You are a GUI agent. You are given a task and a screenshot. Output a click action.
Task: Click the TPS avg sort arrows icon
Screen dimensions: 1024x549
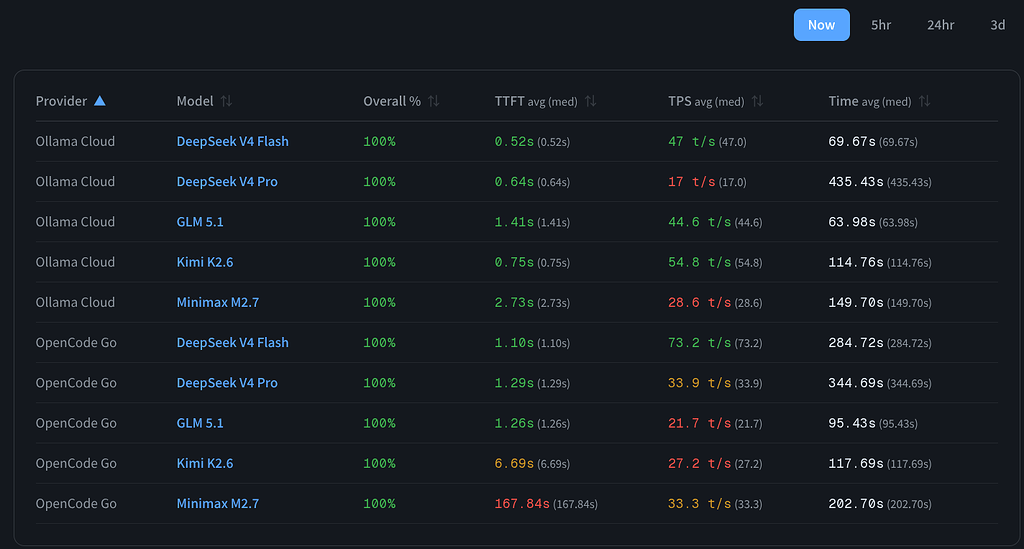pyautogui.click(x=757, y=101)
